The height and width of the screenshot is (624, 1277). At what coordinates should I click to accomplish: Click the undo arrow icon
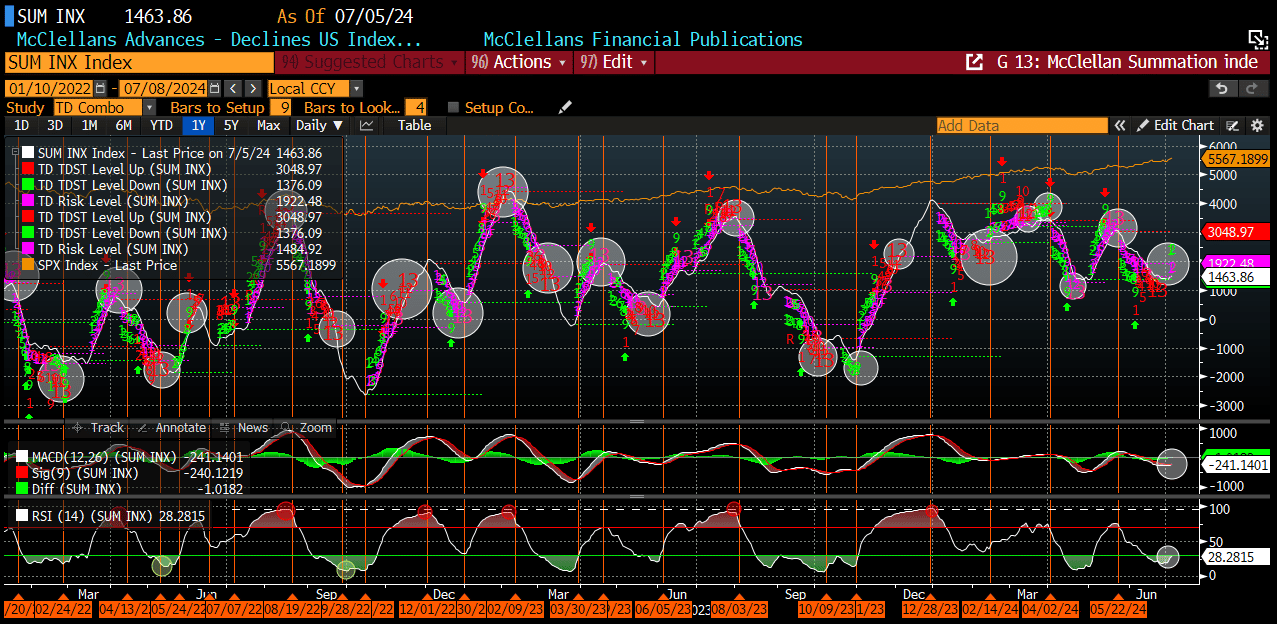(1221, 88)
